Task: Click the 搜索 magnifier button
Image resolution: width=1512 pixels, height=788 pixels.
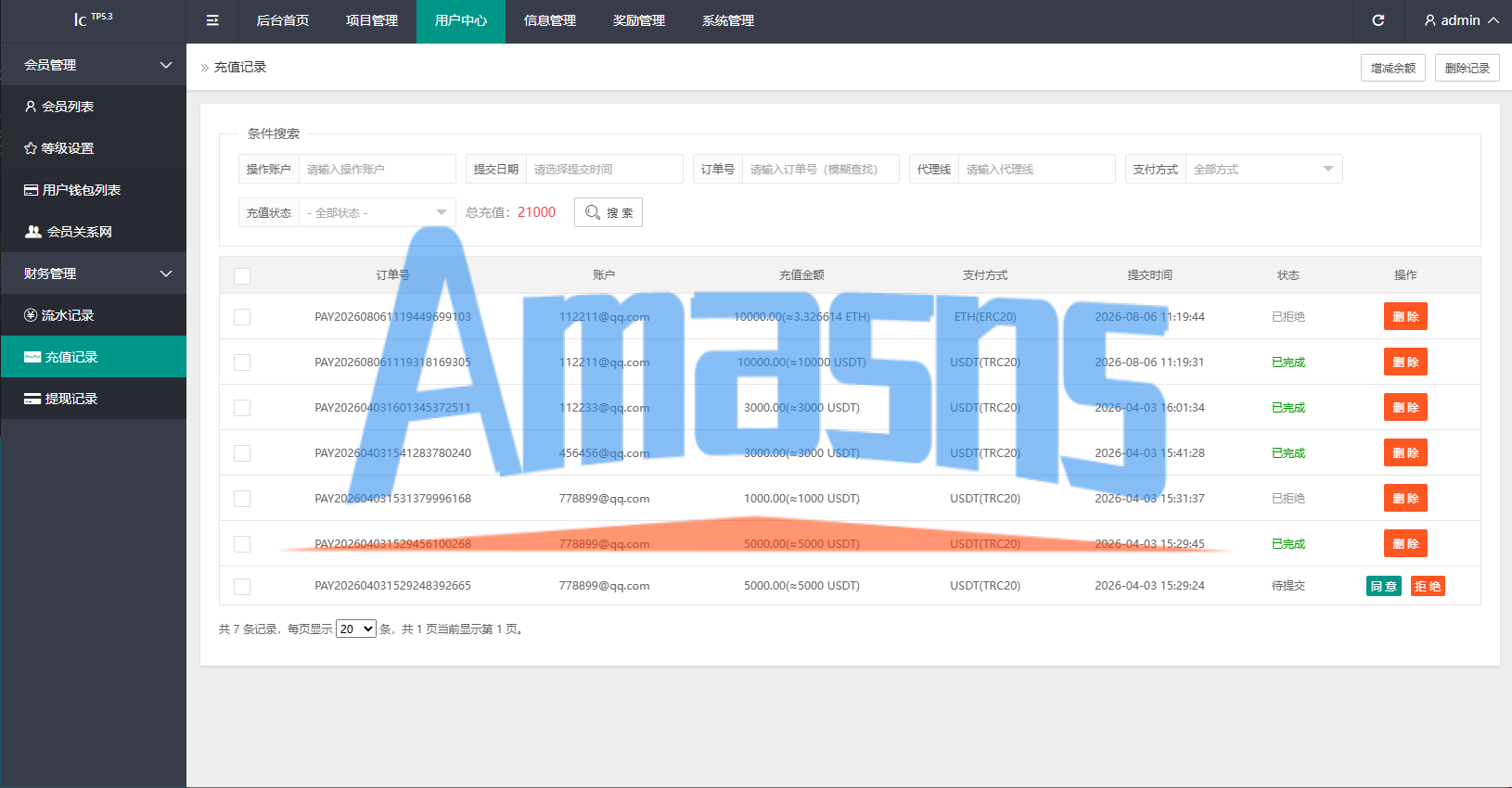Action: coord(609,212)
